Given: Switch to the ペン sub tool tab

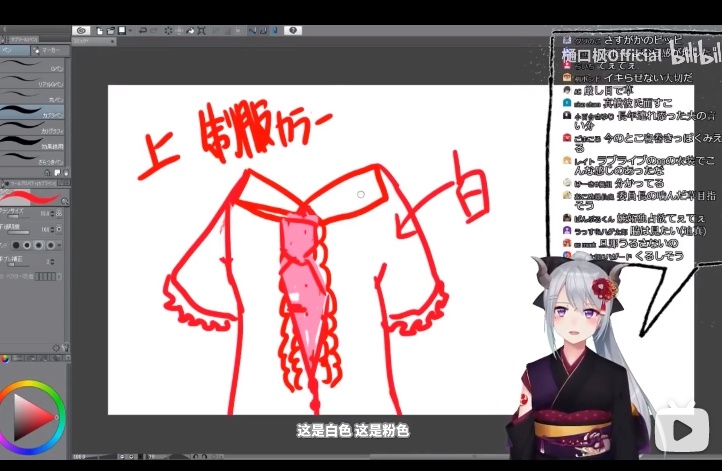Looking at the screenshot, I should pos(15,50).
